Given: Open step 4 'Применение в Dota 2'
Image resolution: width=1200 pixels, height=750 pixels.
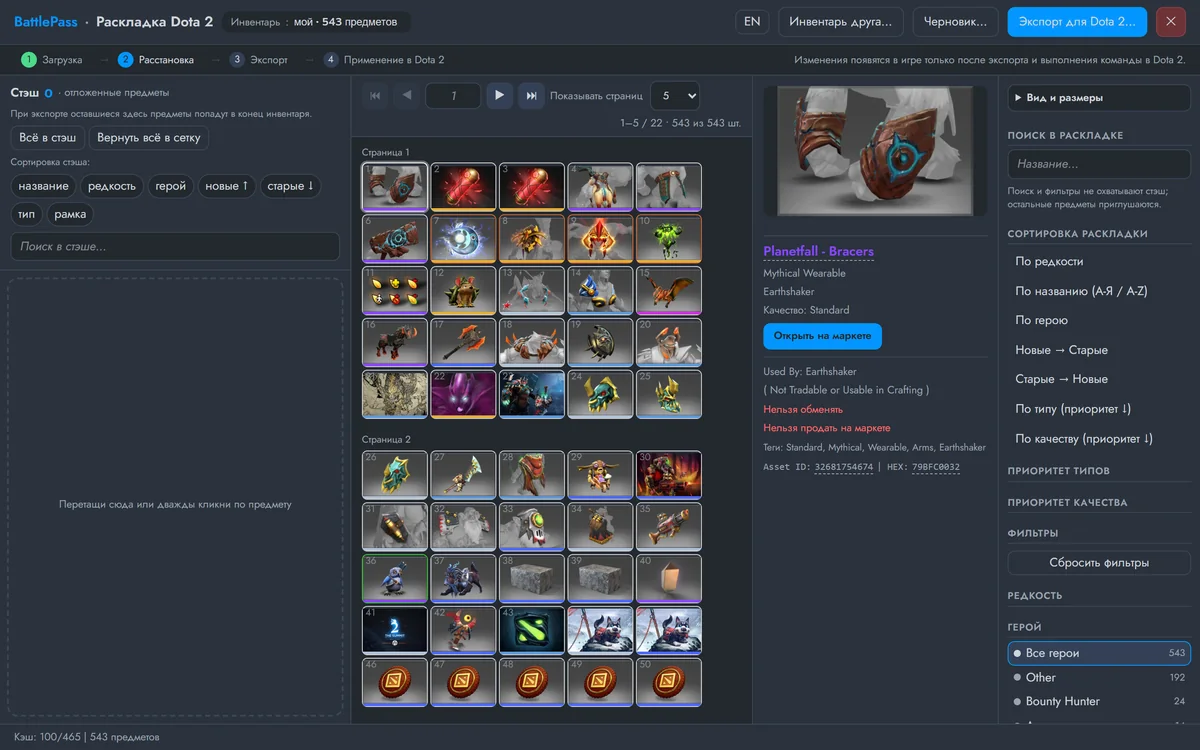Looking at the screenshot, I should pyautogui.click(x=384, y=60).
